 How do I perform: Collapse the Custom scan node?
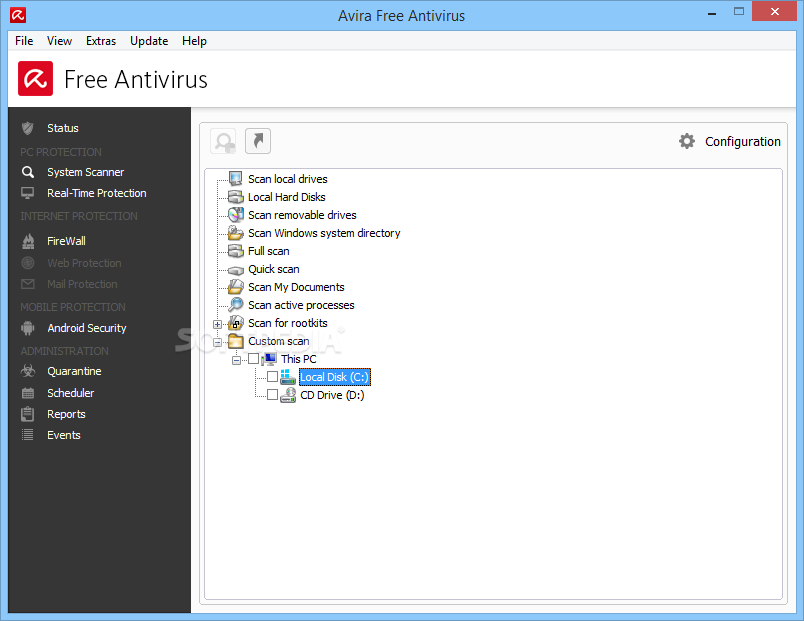(217, 342)
